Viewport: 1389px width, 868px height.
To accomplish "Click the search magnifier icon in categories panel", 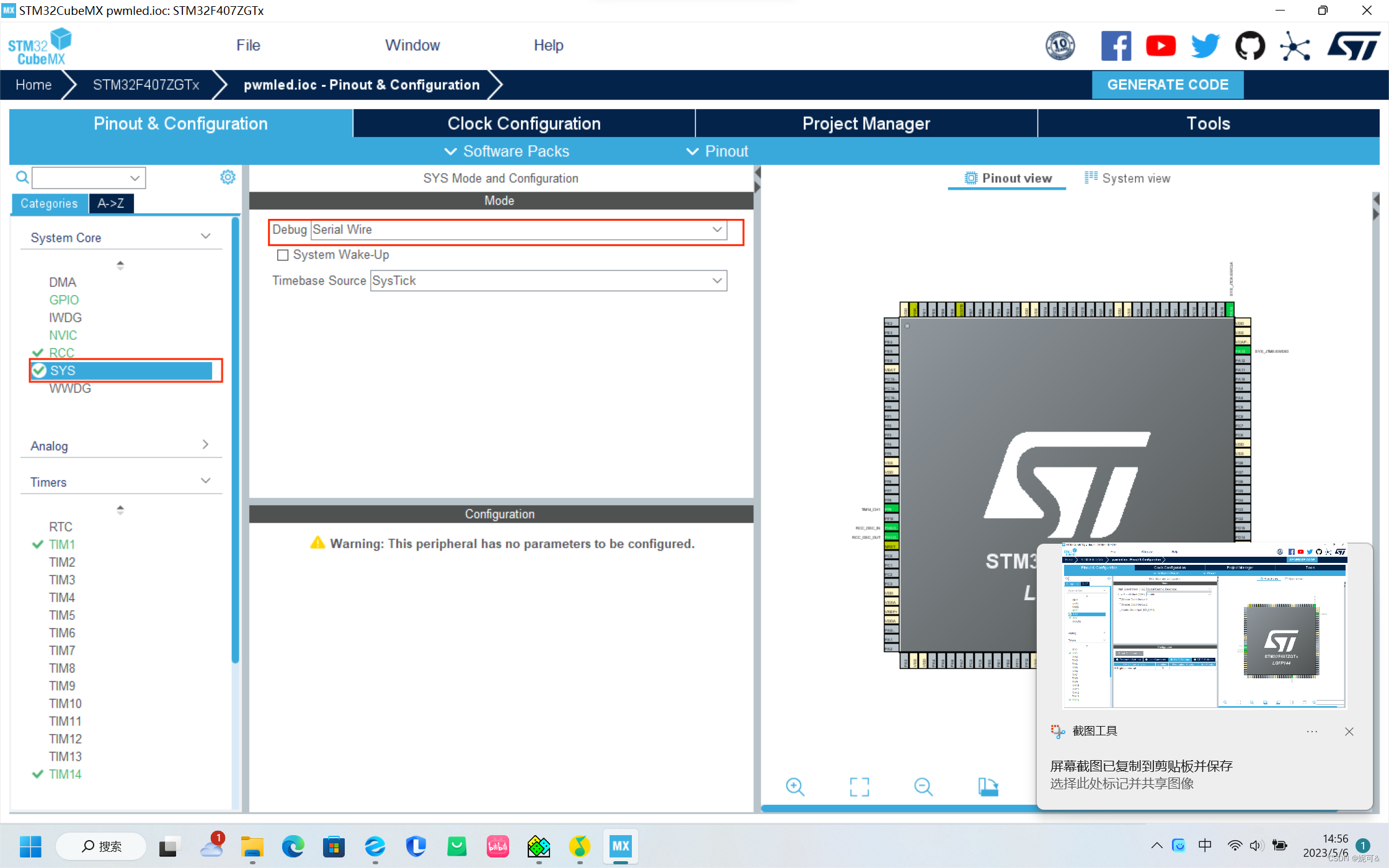I will (22, 178).
